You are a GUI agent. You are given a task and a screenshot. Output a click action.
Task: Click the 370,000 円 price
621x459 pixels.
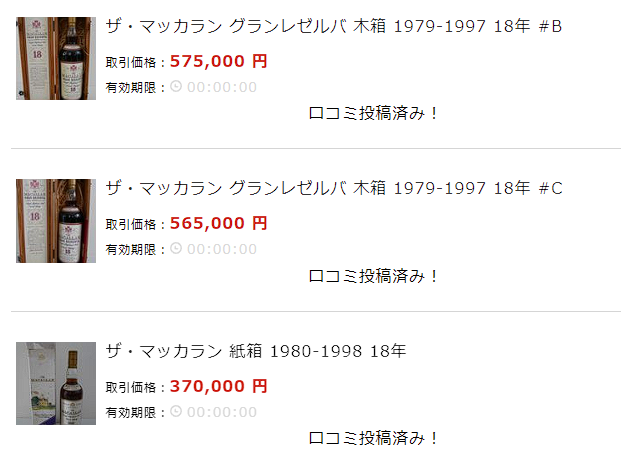click(219, 386)
